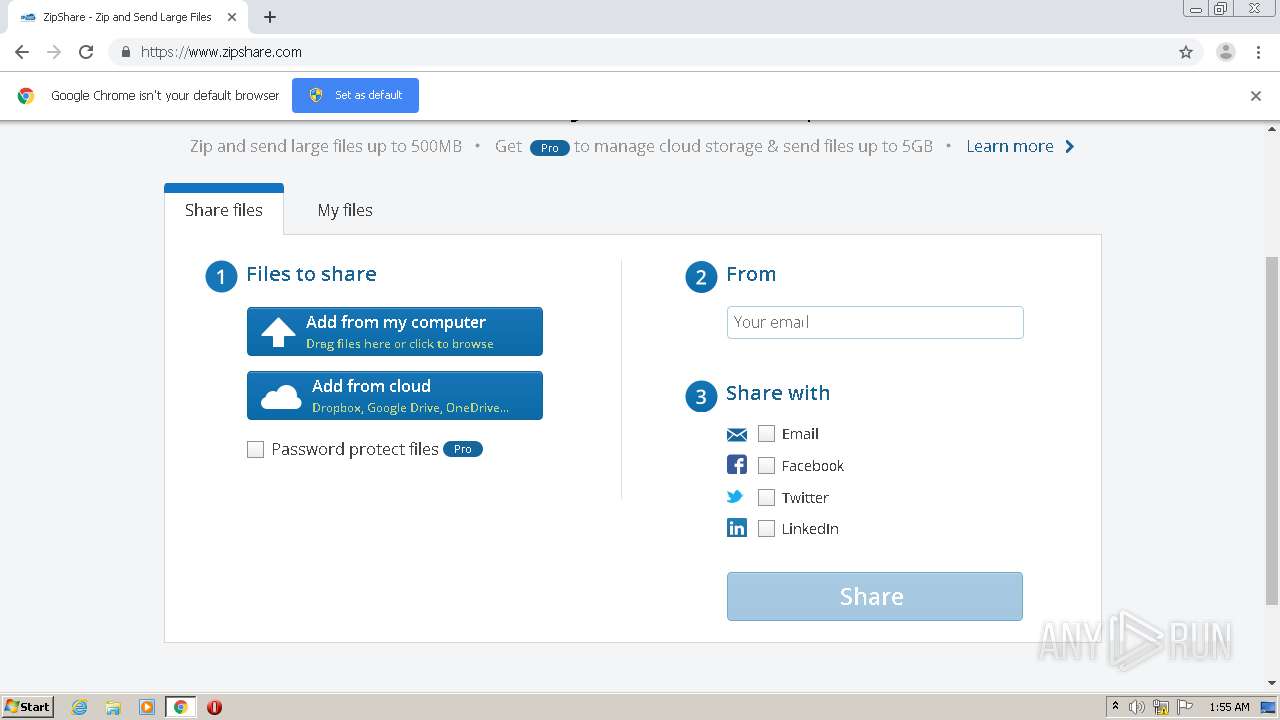Check the LinkedIn share option

(767, 529)
